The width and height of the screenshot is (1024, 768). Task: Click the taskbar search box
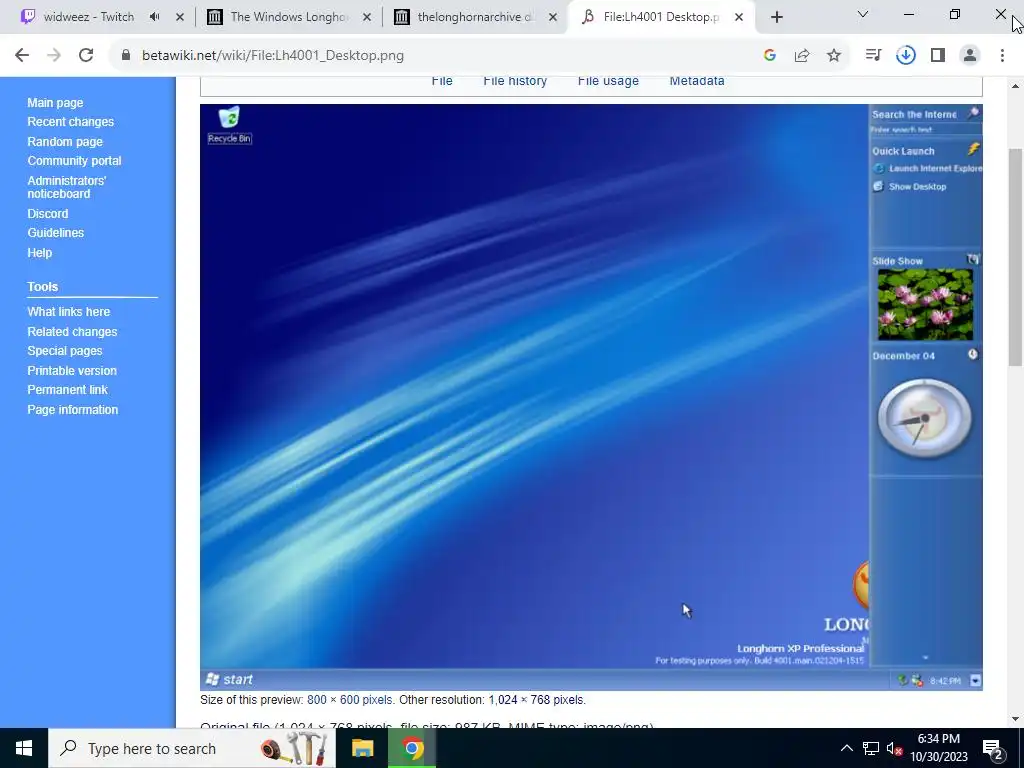coord(192,748)
